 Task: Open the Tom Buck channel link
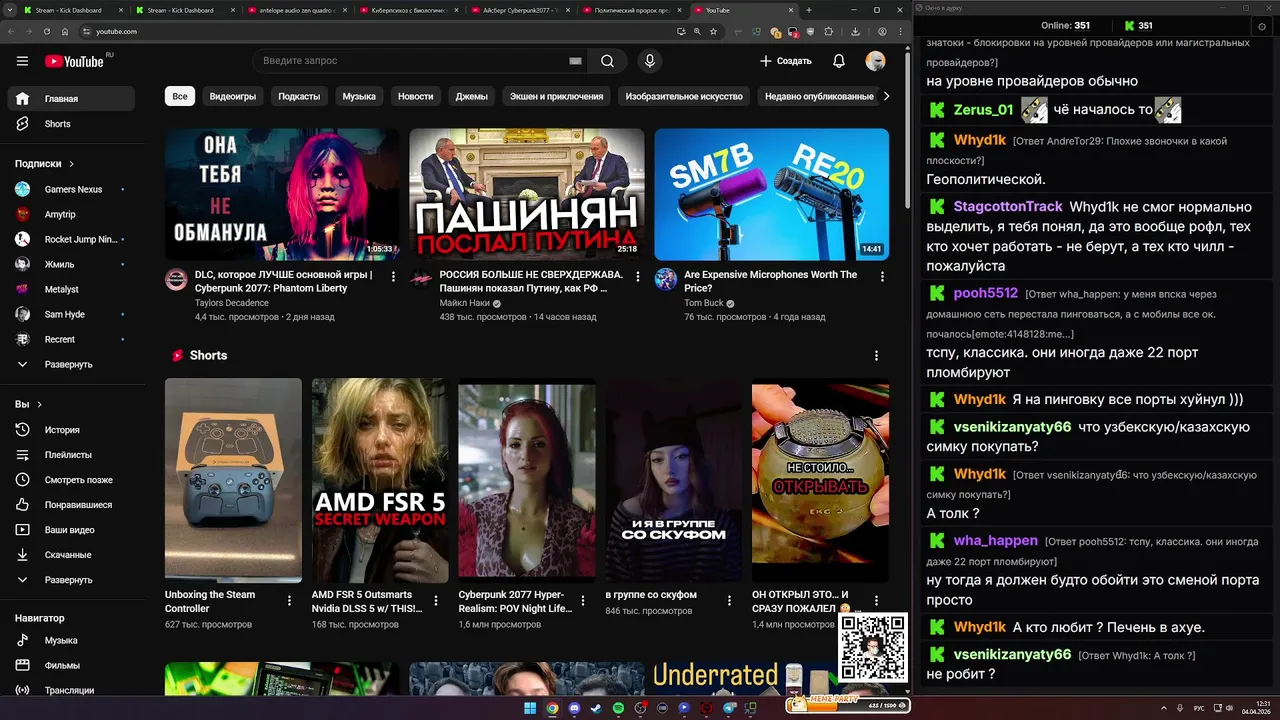[704, 303]
